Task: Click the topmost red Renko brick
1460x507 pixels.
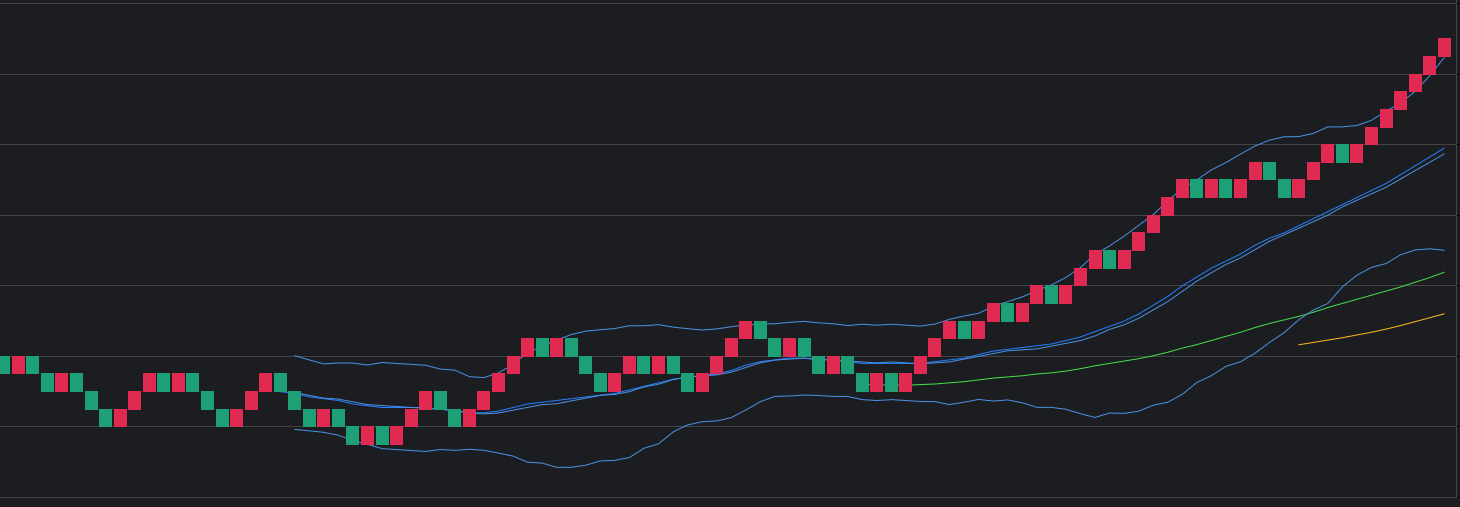Action: click(1444, 47)
